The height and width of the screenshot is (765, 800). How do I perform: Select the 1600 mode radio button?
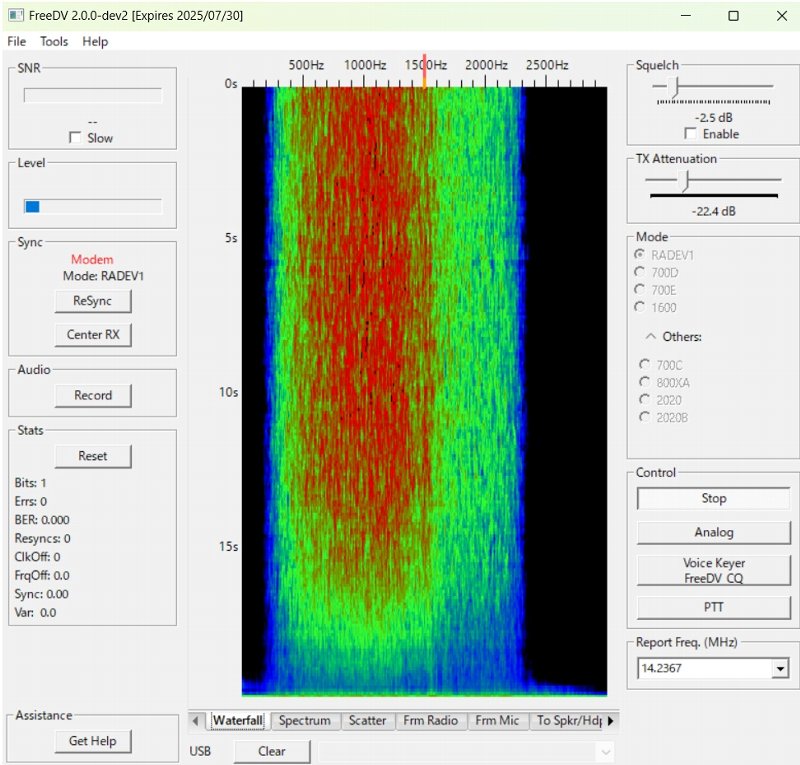click(639, 307)
